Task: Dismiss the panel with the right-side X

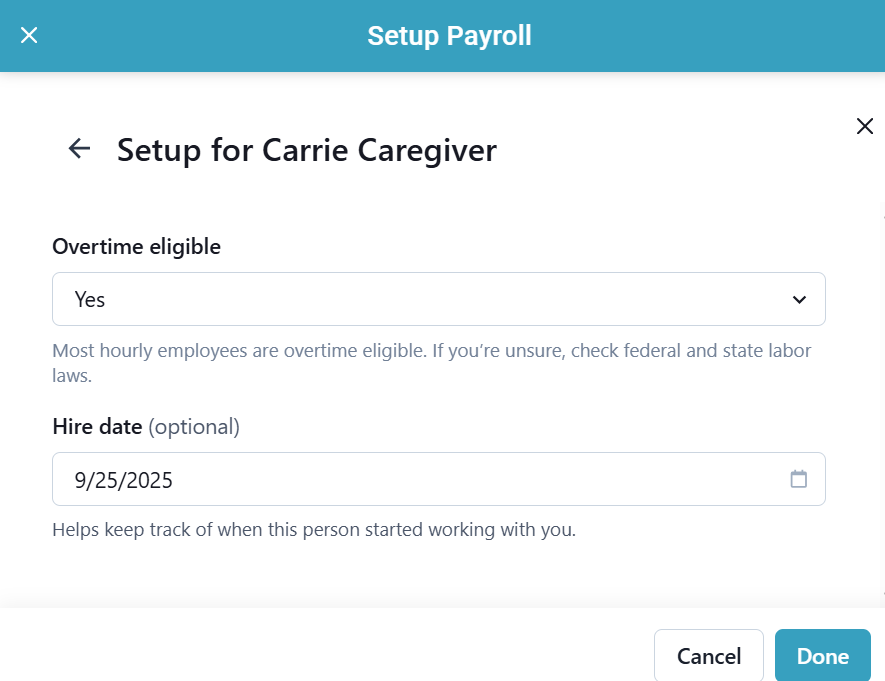Action: point(864,126)
